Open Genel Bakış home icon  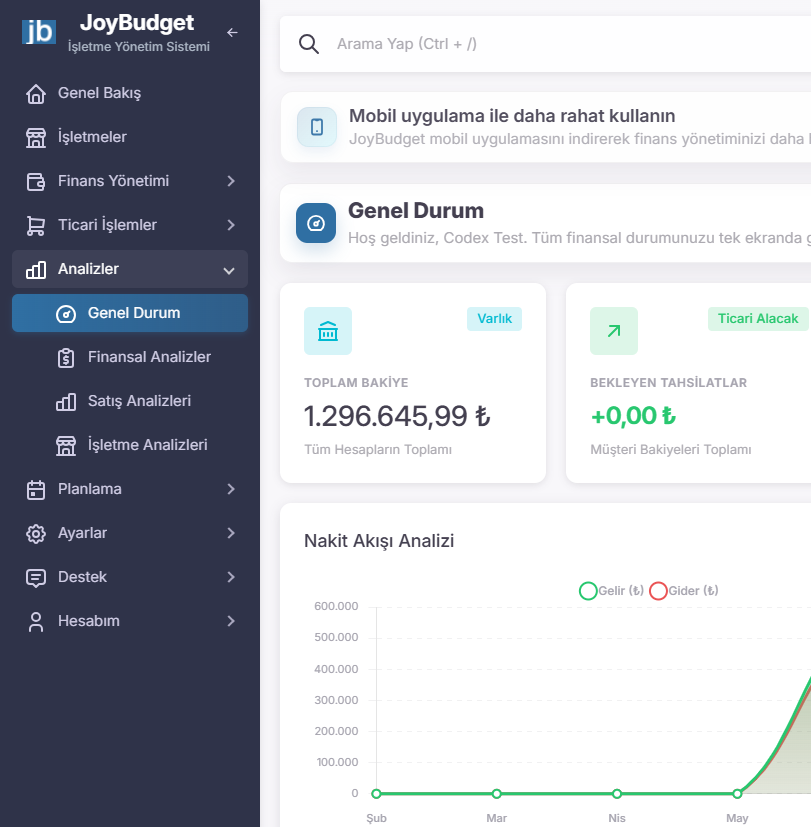click(36, 93)
